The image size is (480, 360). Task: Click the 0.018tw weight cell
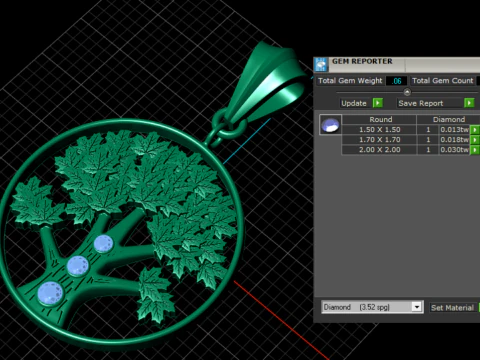(454, 140)
